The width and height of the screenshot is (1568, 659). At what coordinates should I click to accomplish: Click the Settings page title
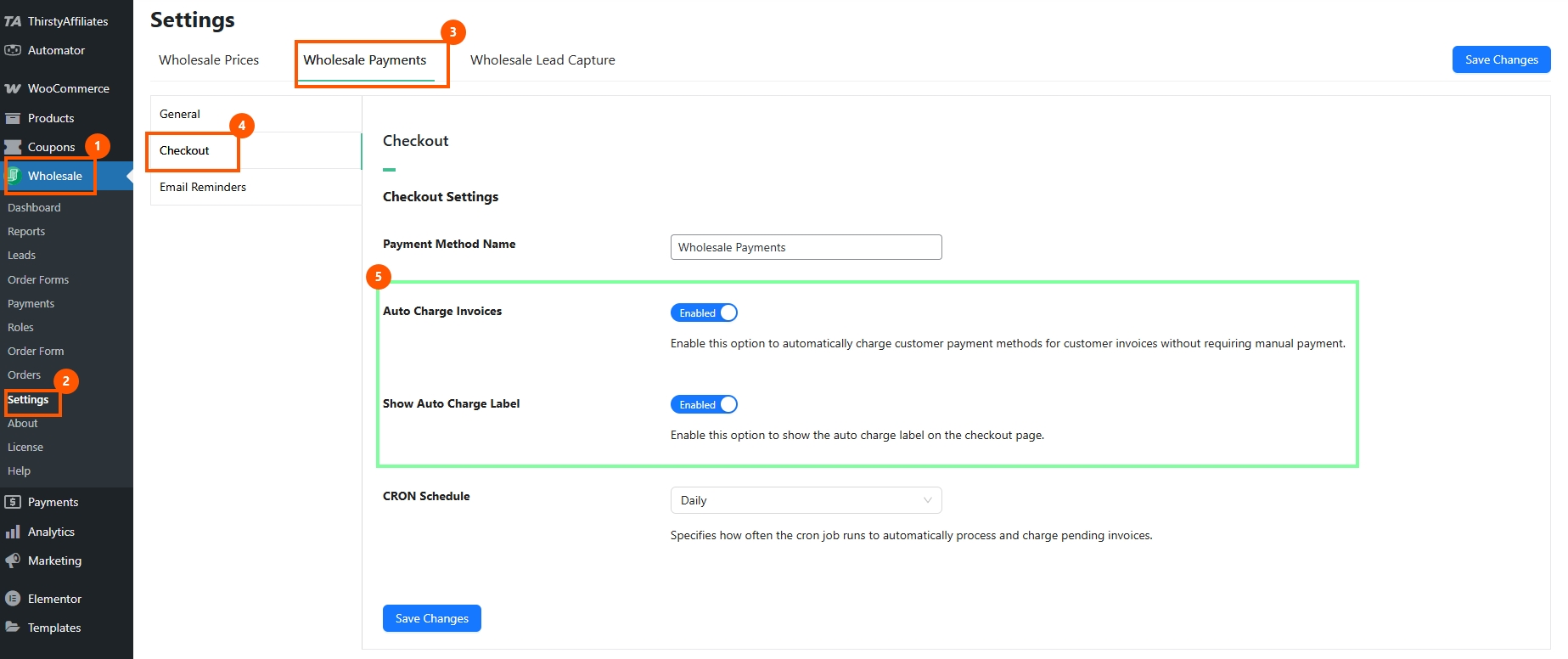193,20
